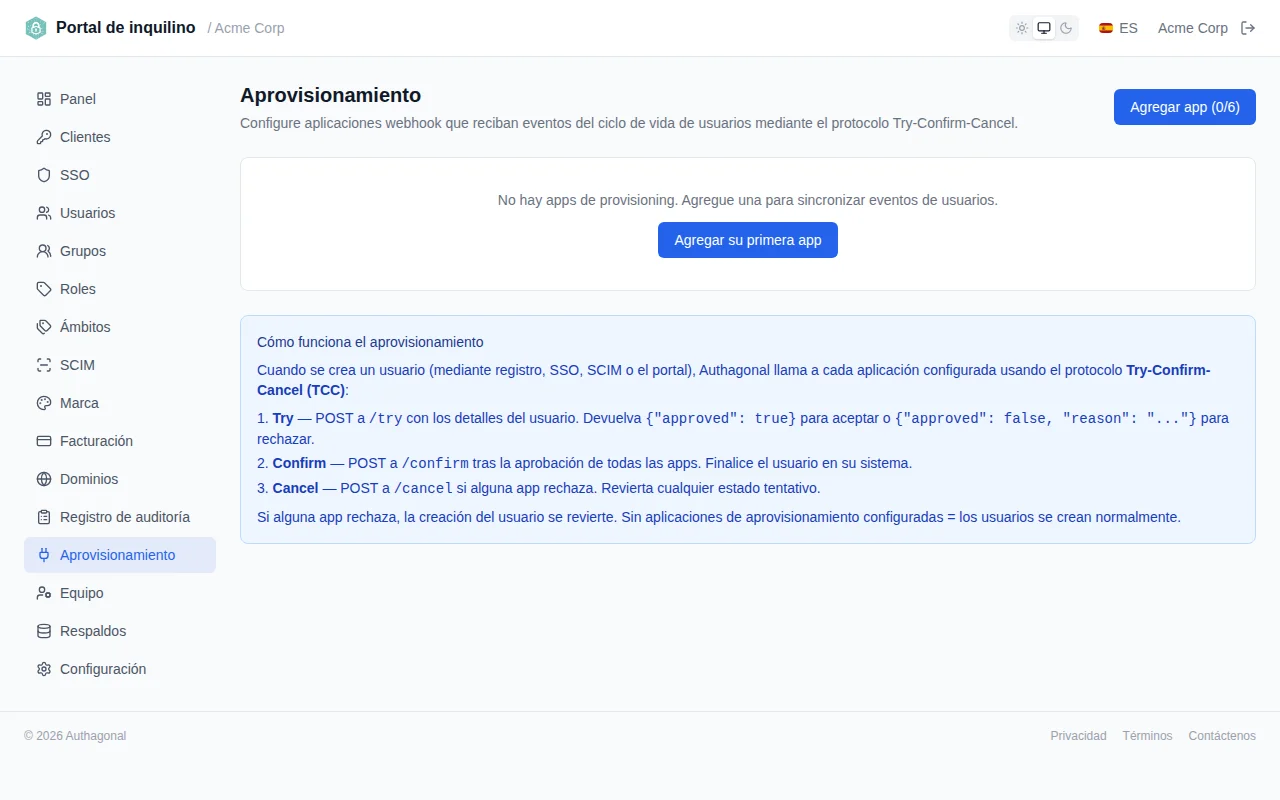Click Agregar su primera app button
This screenshot has height=800, width=1280.
[748, 240]
